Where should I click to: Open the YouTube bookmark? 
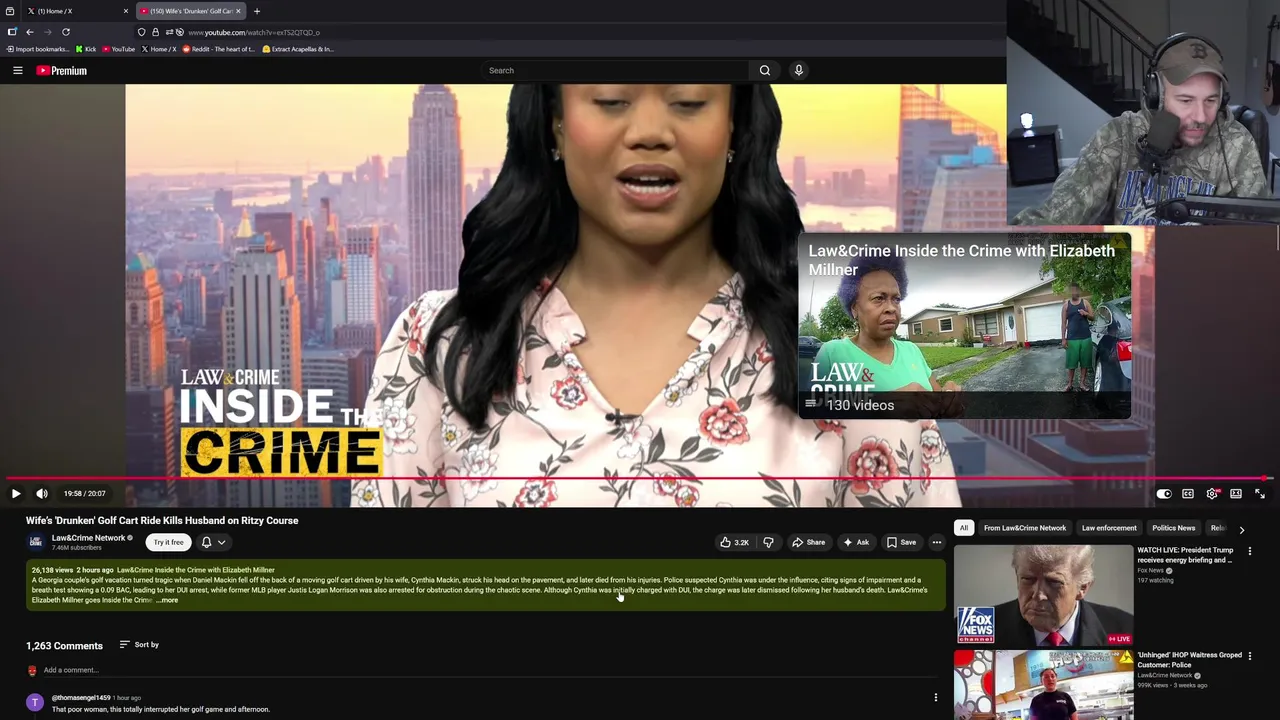click(x=118, y=49)
